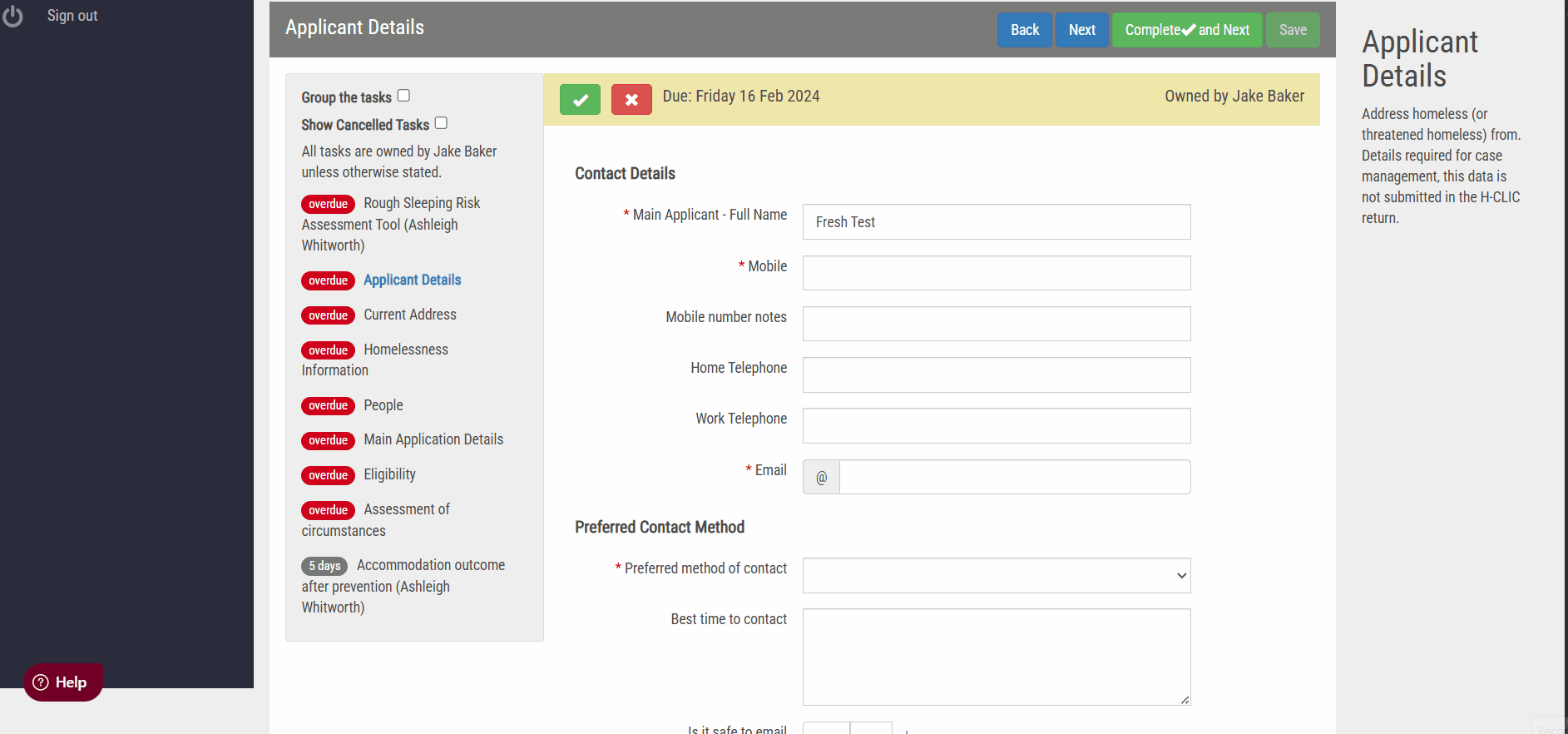Enable the Group the tasks checkbox

(x=403, y=96)
